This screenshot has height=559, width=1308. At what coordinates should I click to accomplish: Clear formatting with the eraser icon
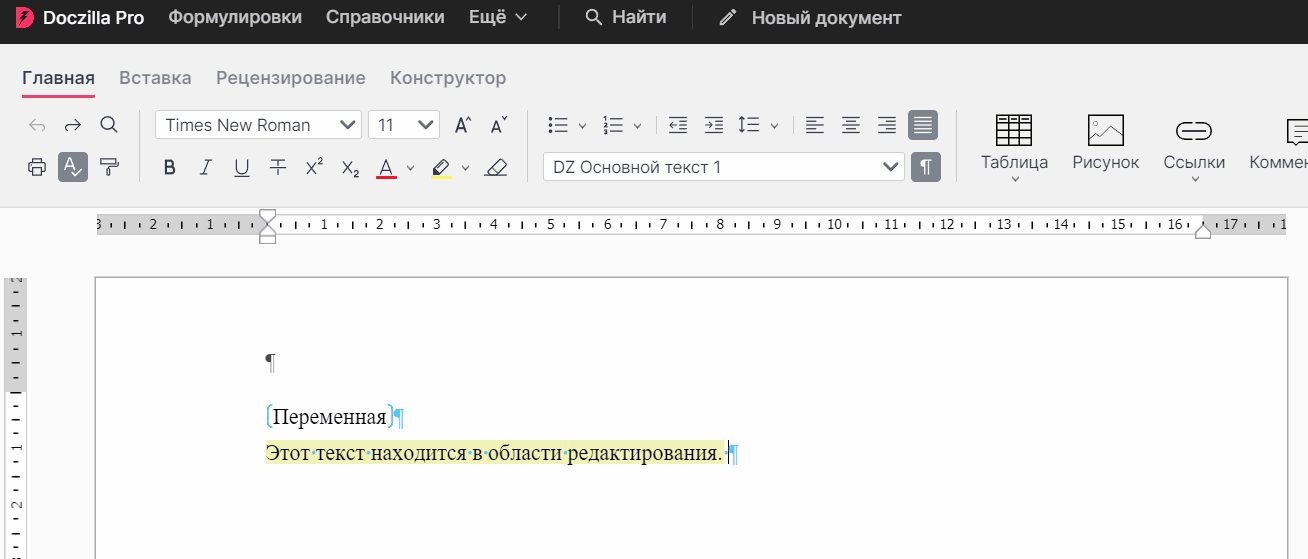(496, 167)
